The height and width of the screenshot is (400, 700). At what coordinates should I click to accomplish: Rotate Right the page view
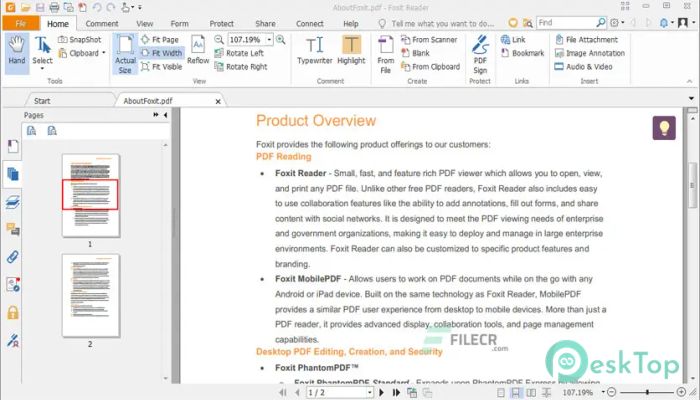(x=241, y=67)
